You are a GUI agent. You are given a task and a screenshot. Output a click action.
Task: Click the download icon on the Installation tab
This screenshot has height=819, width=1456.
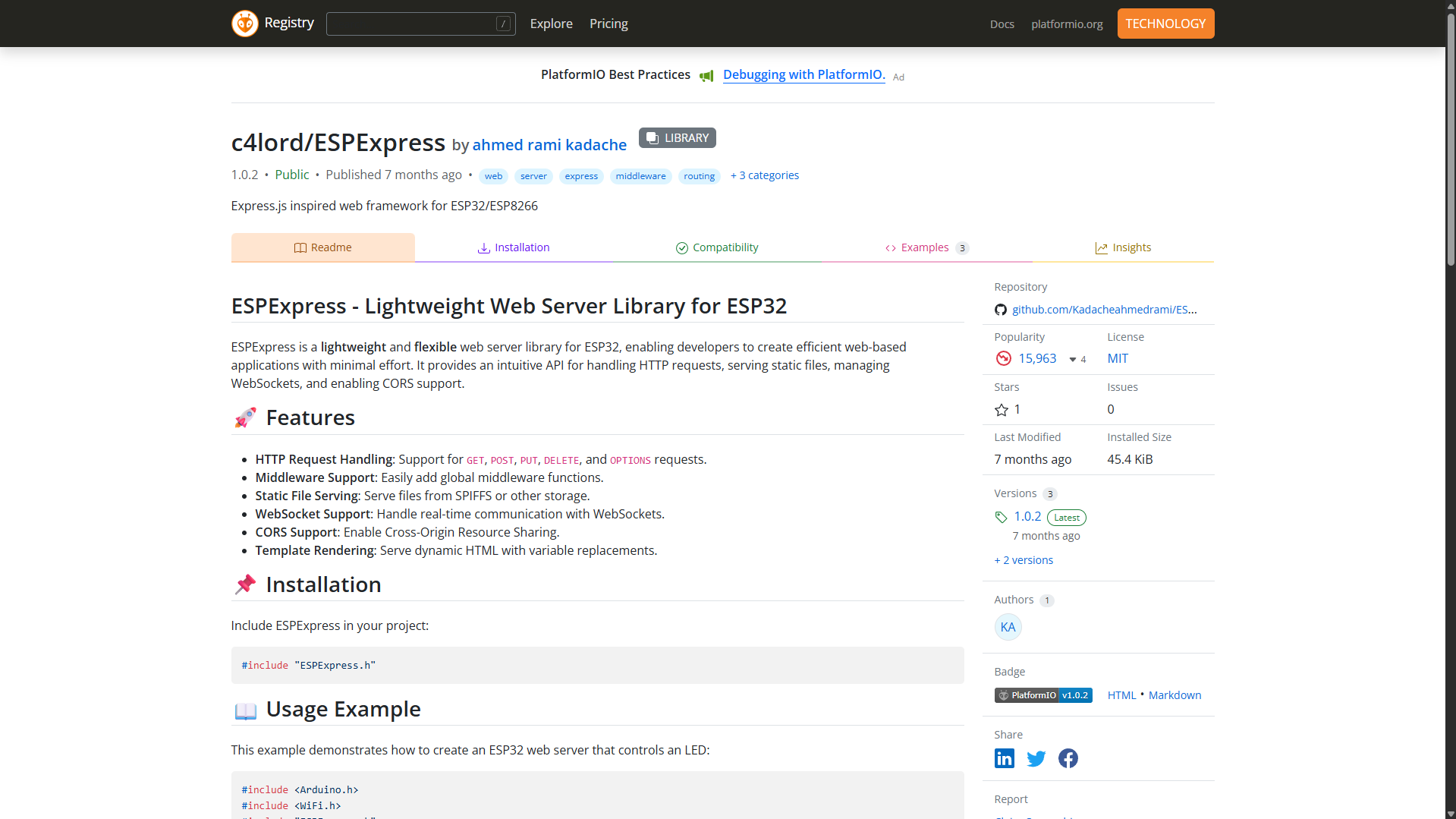(x=483, y=247)
